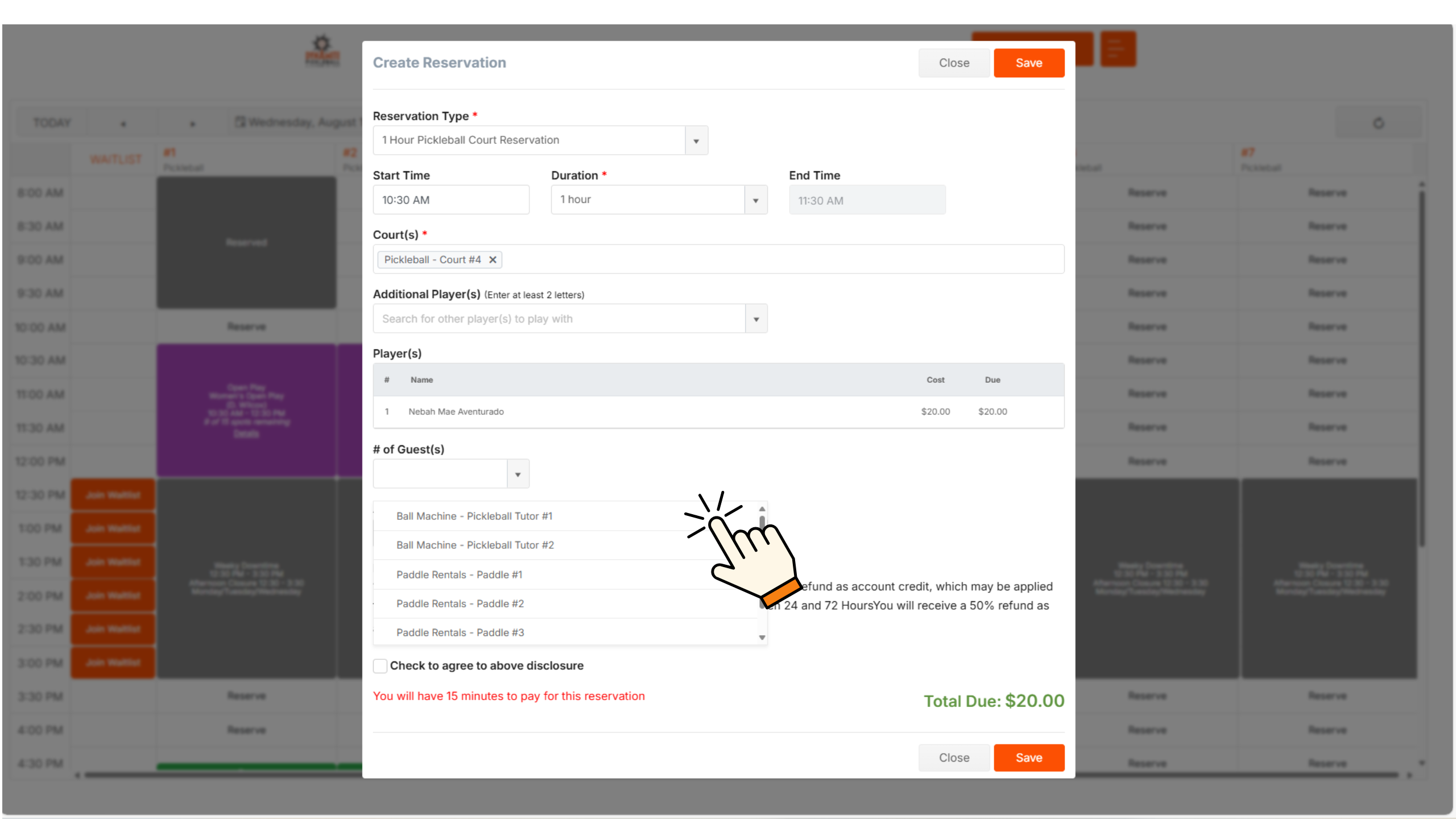
Task: Choose Paddle Rentals Paddle #2 option
Action: point(460,603)
